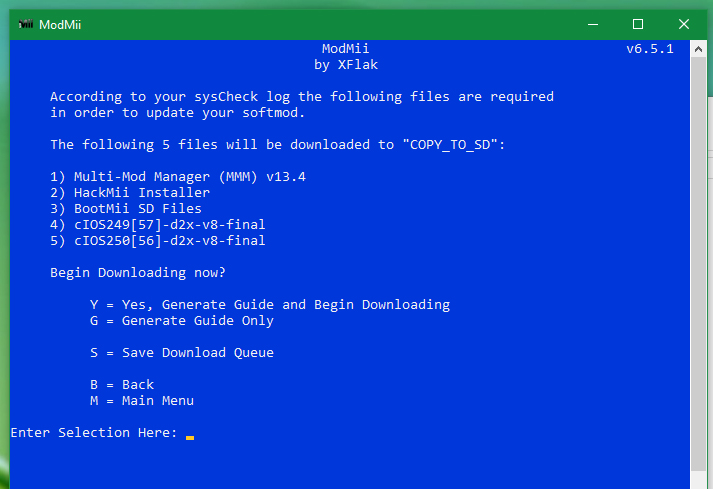Select the 'Generate Guide Only' option line
The width and height of the screenshot is (713, 489).
tap(181, 321)
